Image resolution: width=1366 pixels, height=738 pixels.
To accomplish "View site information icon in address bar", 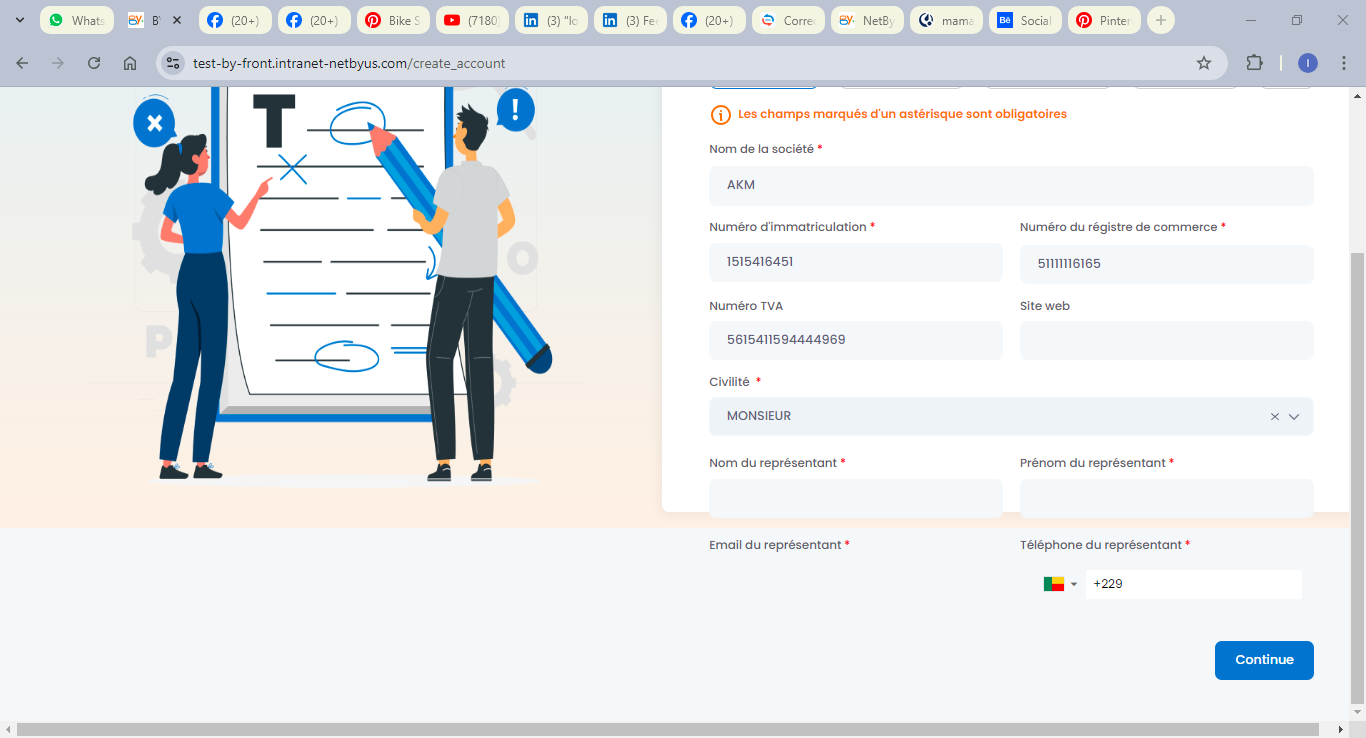I will (174, 63).
